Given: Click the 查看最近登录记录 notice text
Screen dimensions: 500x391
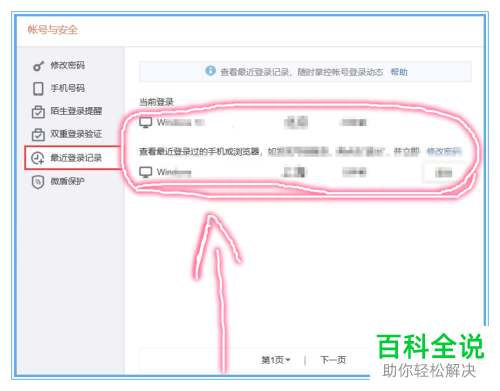Looking at the screenshot, I should 301,72.
